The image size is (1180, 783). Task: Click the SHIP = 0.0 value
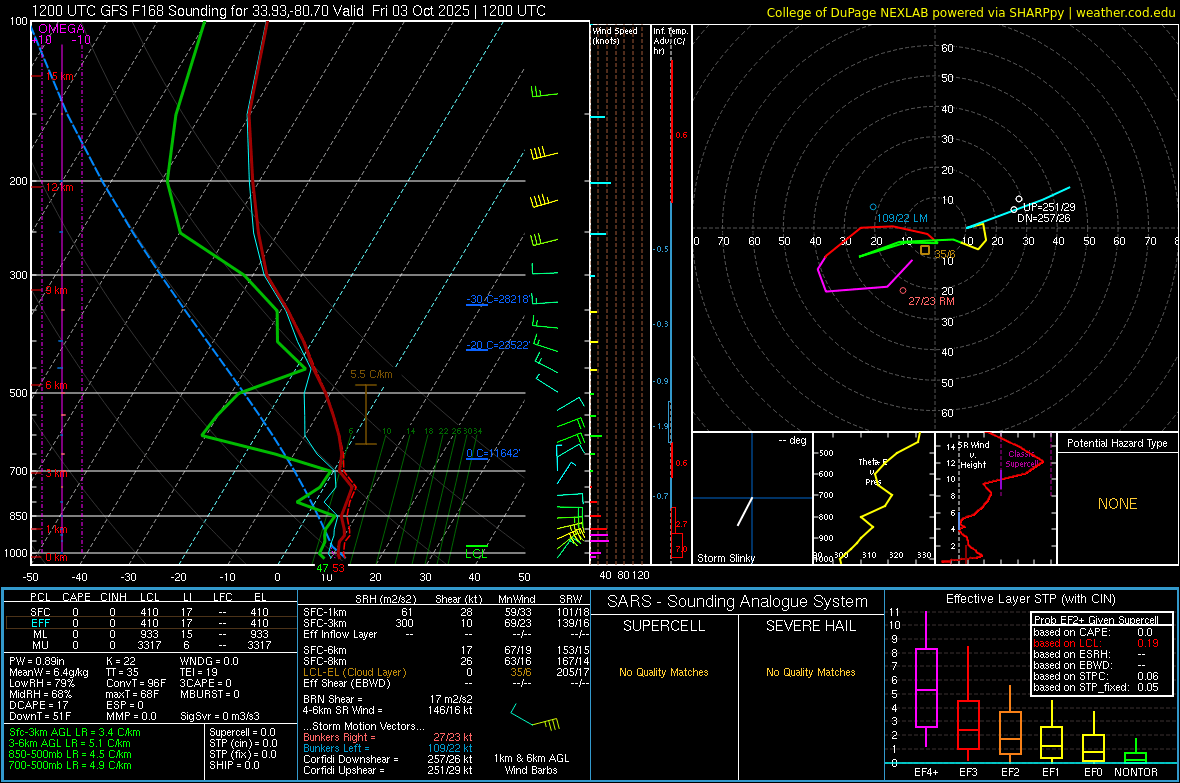pos(234,765)
